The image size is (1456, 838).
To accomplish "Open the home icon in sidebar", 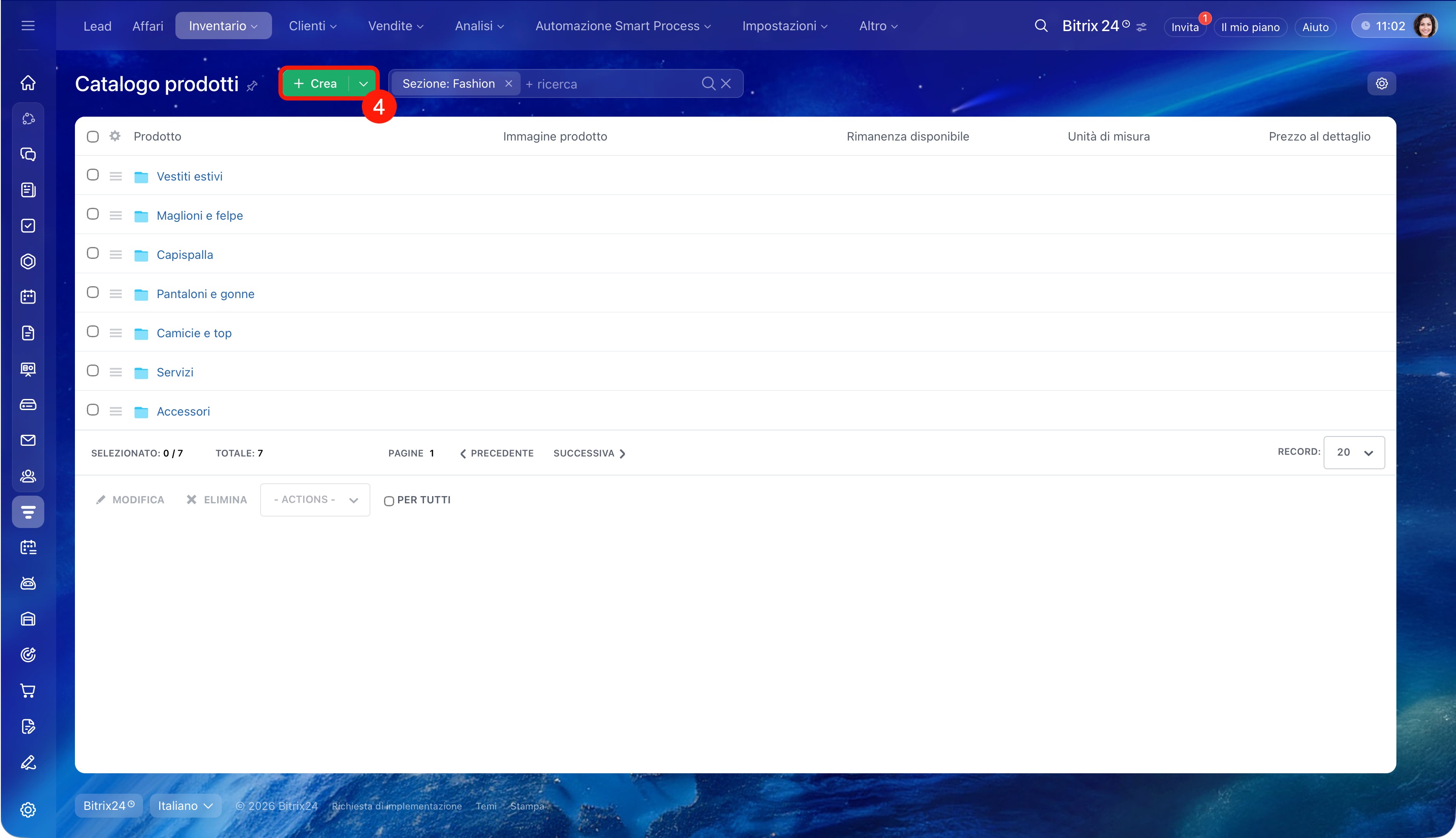I will [x=28, y=83].
